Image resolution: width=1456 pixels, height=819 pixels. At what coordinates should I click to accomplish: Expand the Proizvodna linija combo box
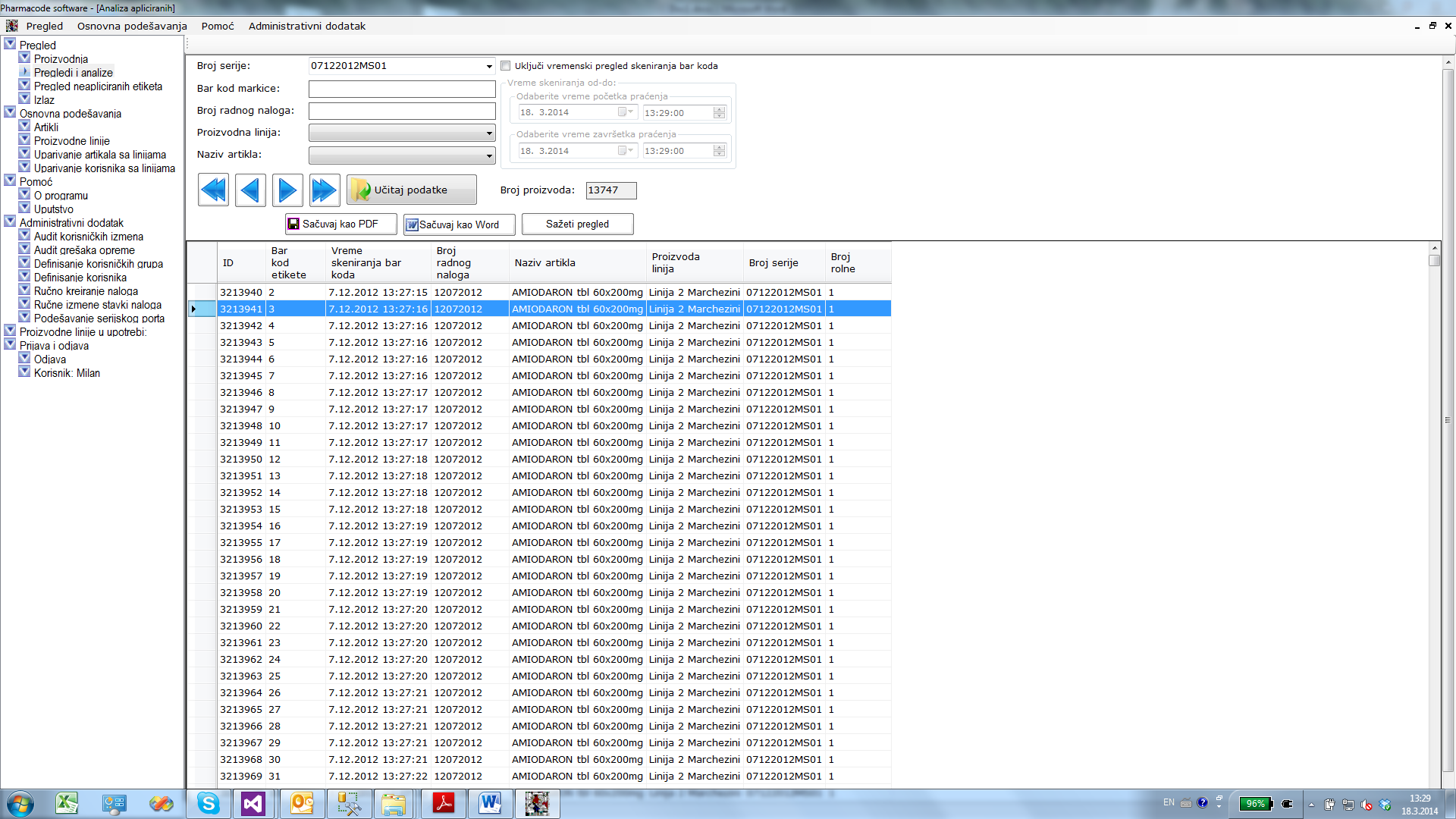[489, 133]
